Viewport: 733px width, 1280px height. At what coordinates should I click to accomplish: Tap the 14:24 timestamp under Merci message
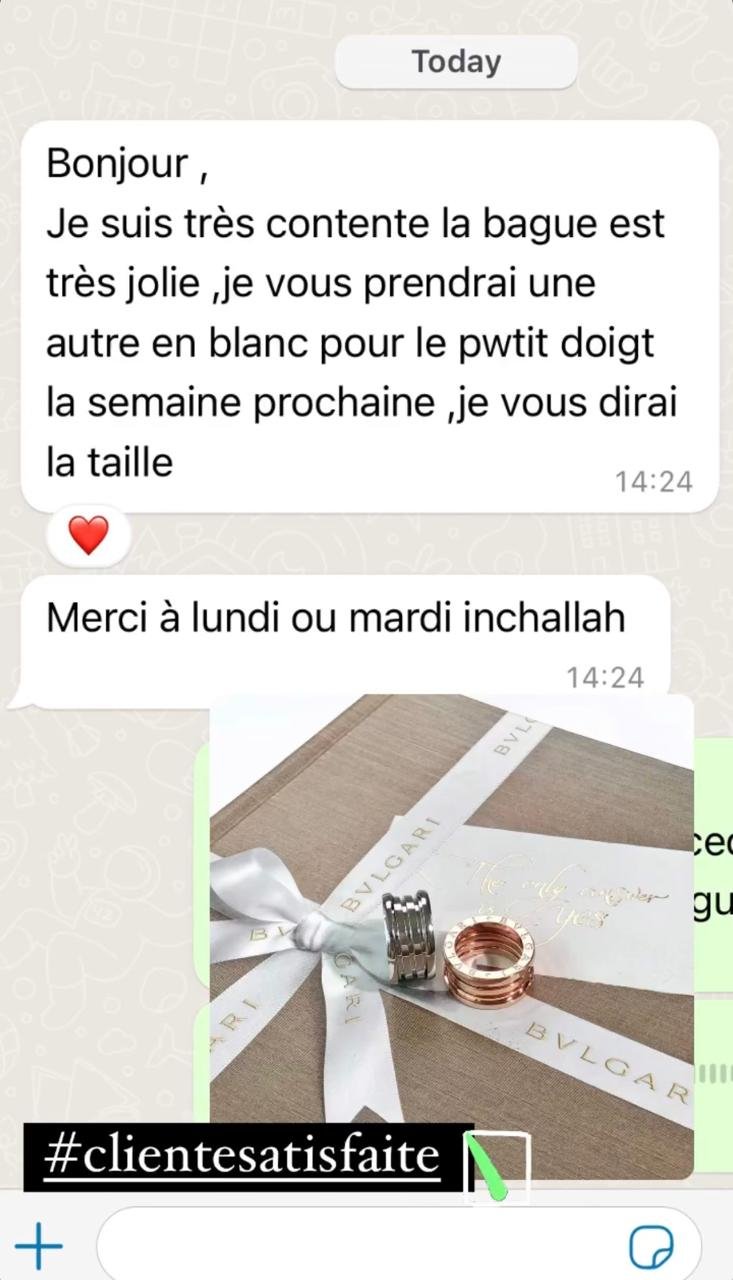(x=605, y=678)
